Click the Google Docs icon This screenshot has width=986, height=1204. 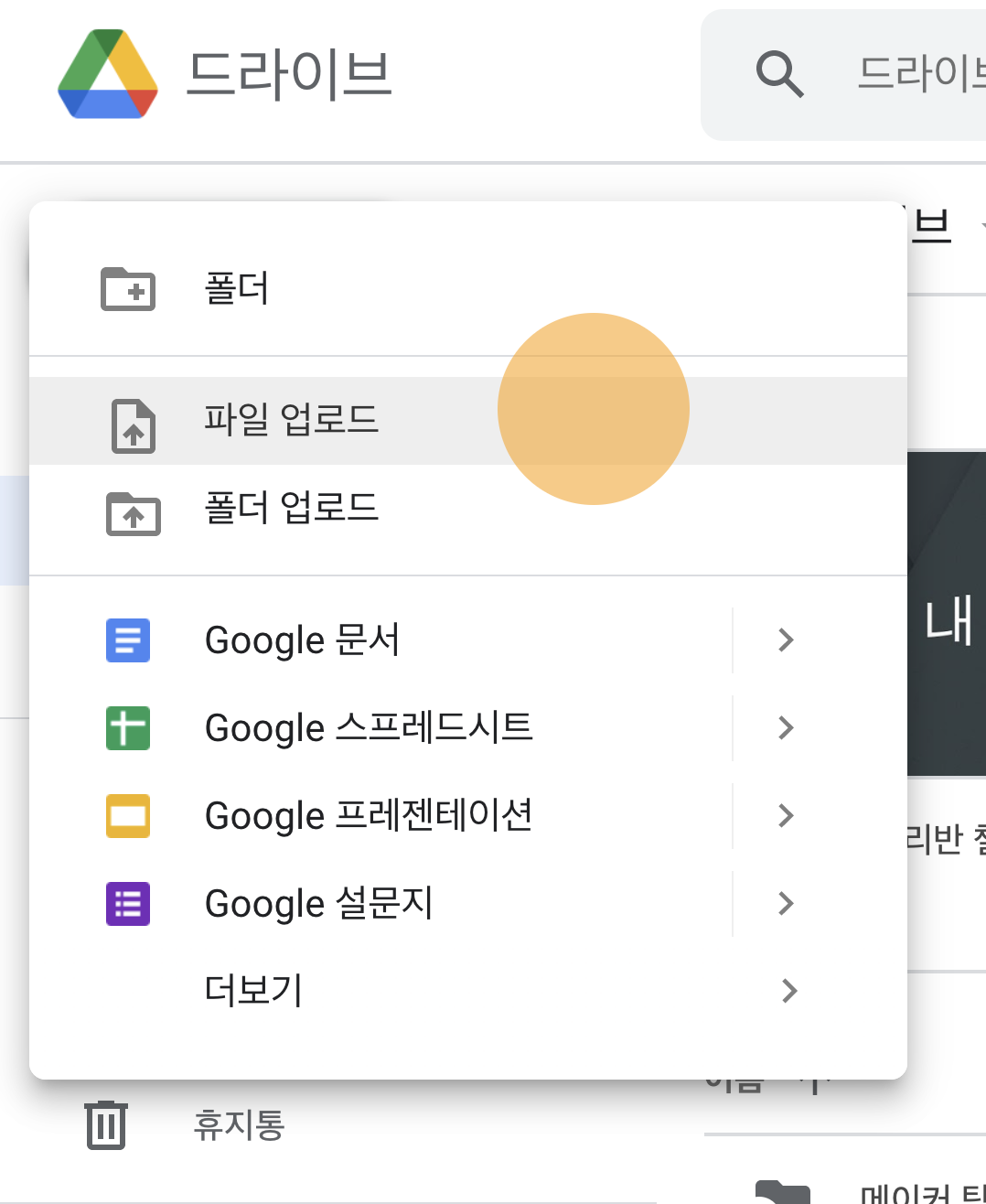click(128, 640)
